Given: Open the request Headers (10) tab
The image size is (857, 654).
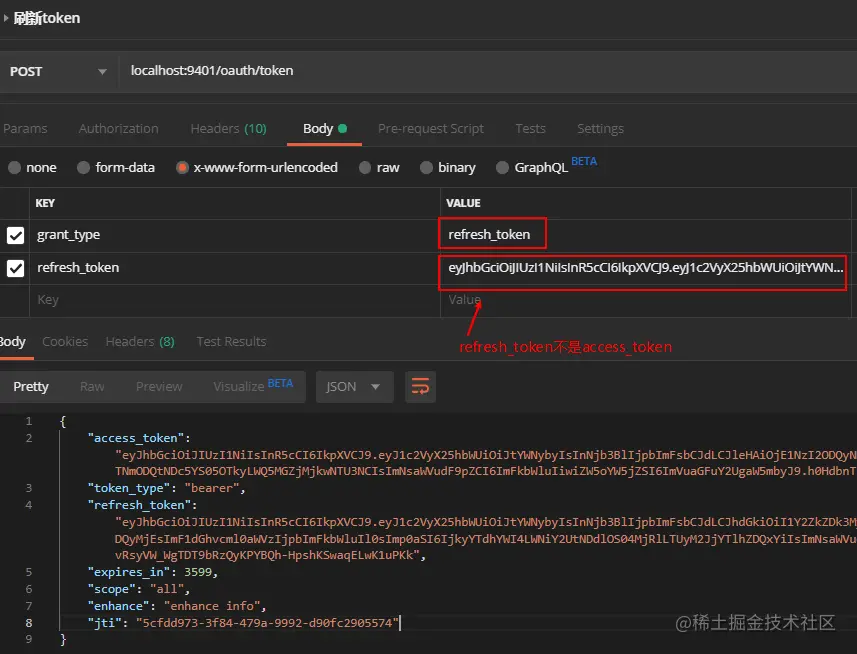Looking at the screenshot, I should pos(228,129).
